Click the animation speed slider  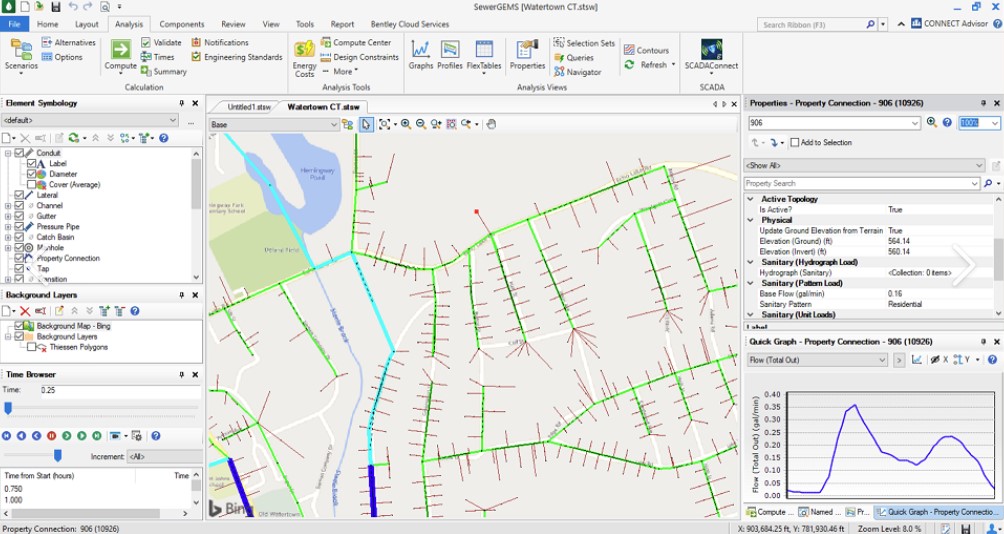point(58,455)
